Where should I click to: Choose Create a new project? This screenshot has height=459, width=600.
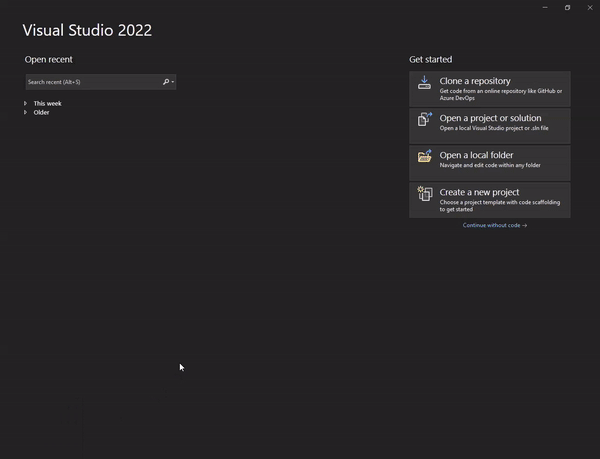pyautogui.click(x=490, y=200)
